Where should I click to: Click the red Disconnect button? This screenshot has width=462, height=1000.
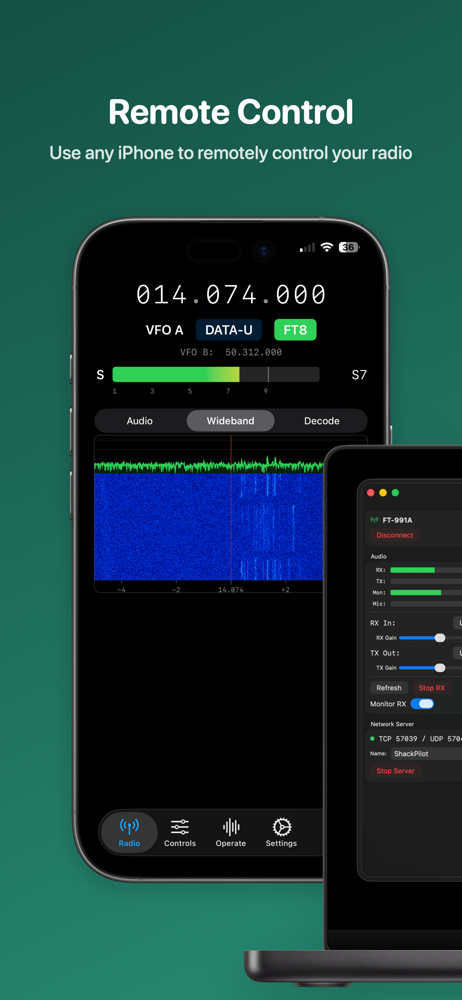[x=394, y=536]
